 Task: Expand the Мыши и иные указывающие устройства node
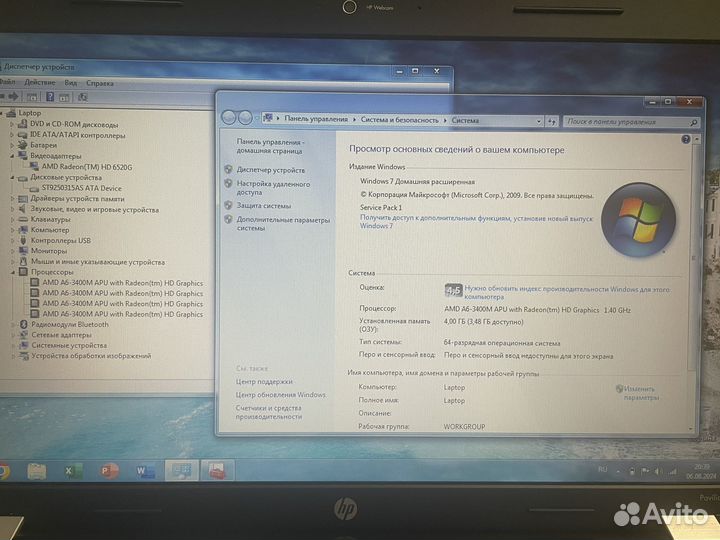[x=13, y=262]
